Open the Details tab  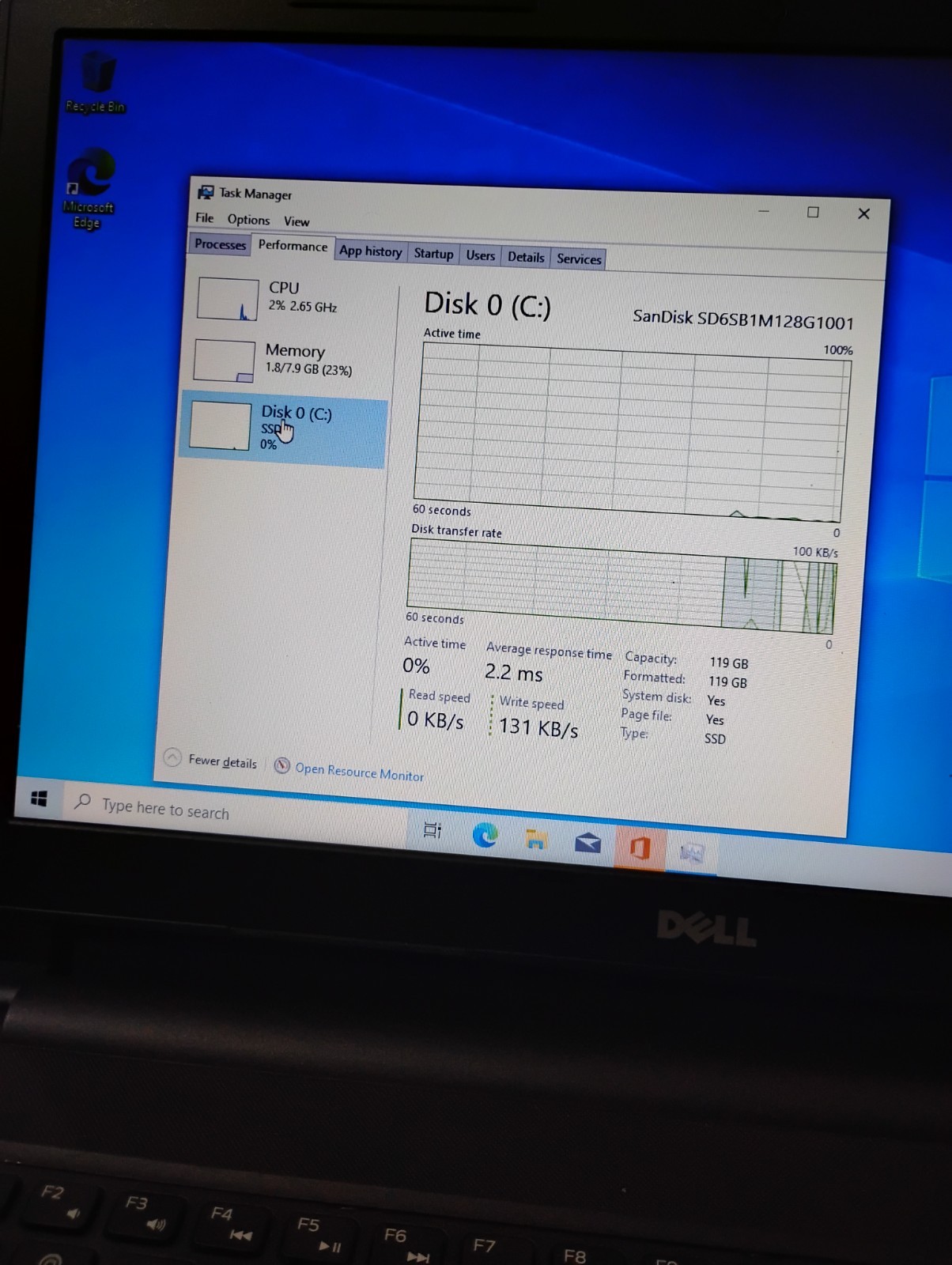pyautogui.click(x=526, y=257)
